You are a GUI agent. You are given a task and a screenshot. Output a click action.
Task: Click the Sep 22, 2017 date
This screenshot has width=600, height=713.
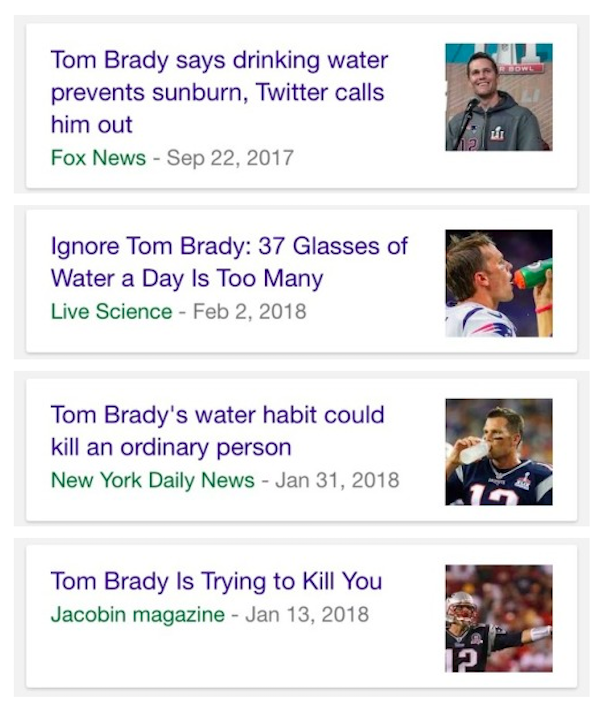(x=230, y=158)
